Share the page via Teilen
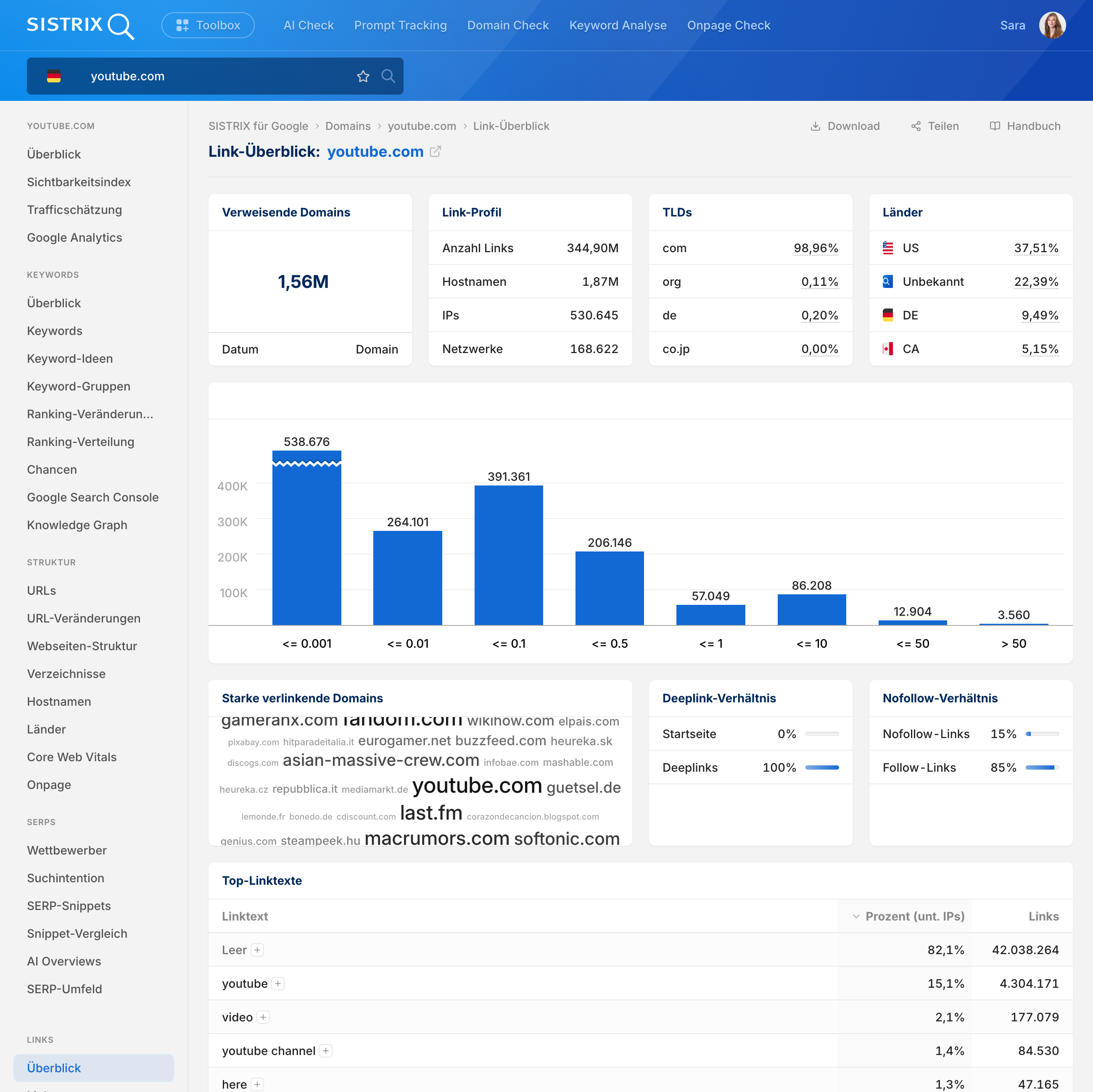 (x=935, y=126)
